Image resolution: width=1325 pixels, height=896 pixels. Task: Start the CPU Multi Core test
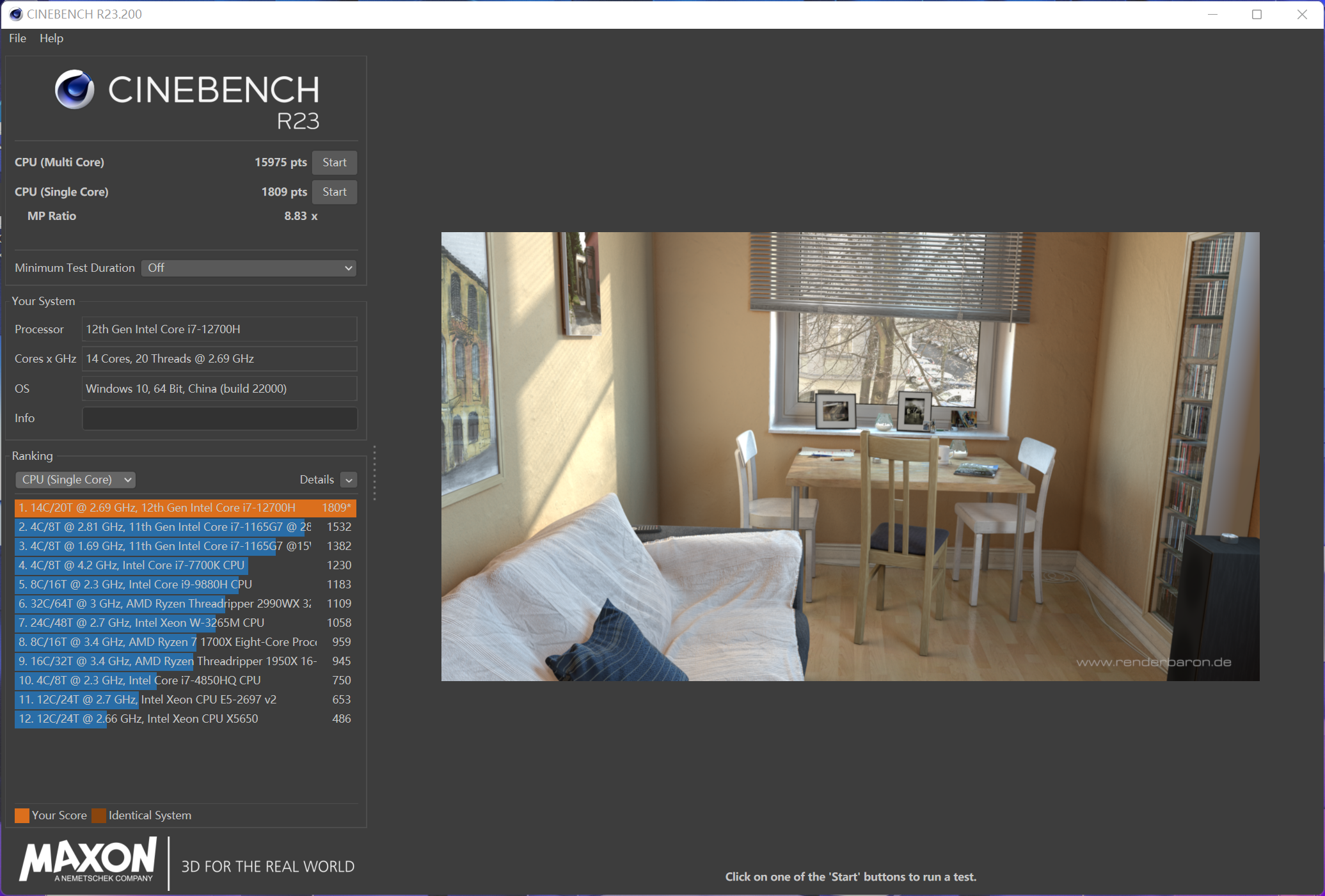pos(334,162)
